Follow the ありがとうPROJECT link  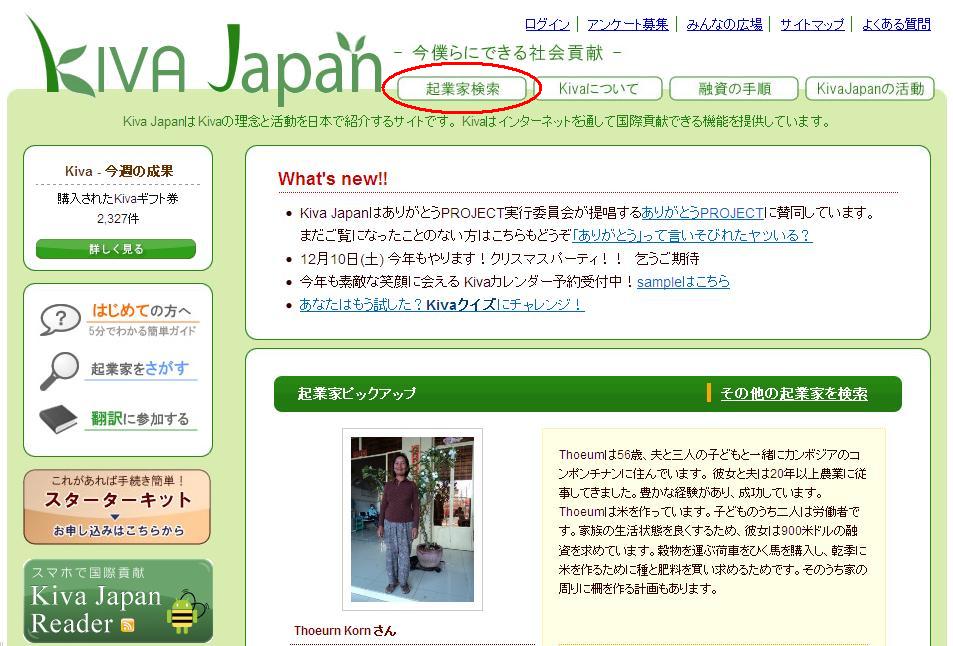[x=702, y=213]
